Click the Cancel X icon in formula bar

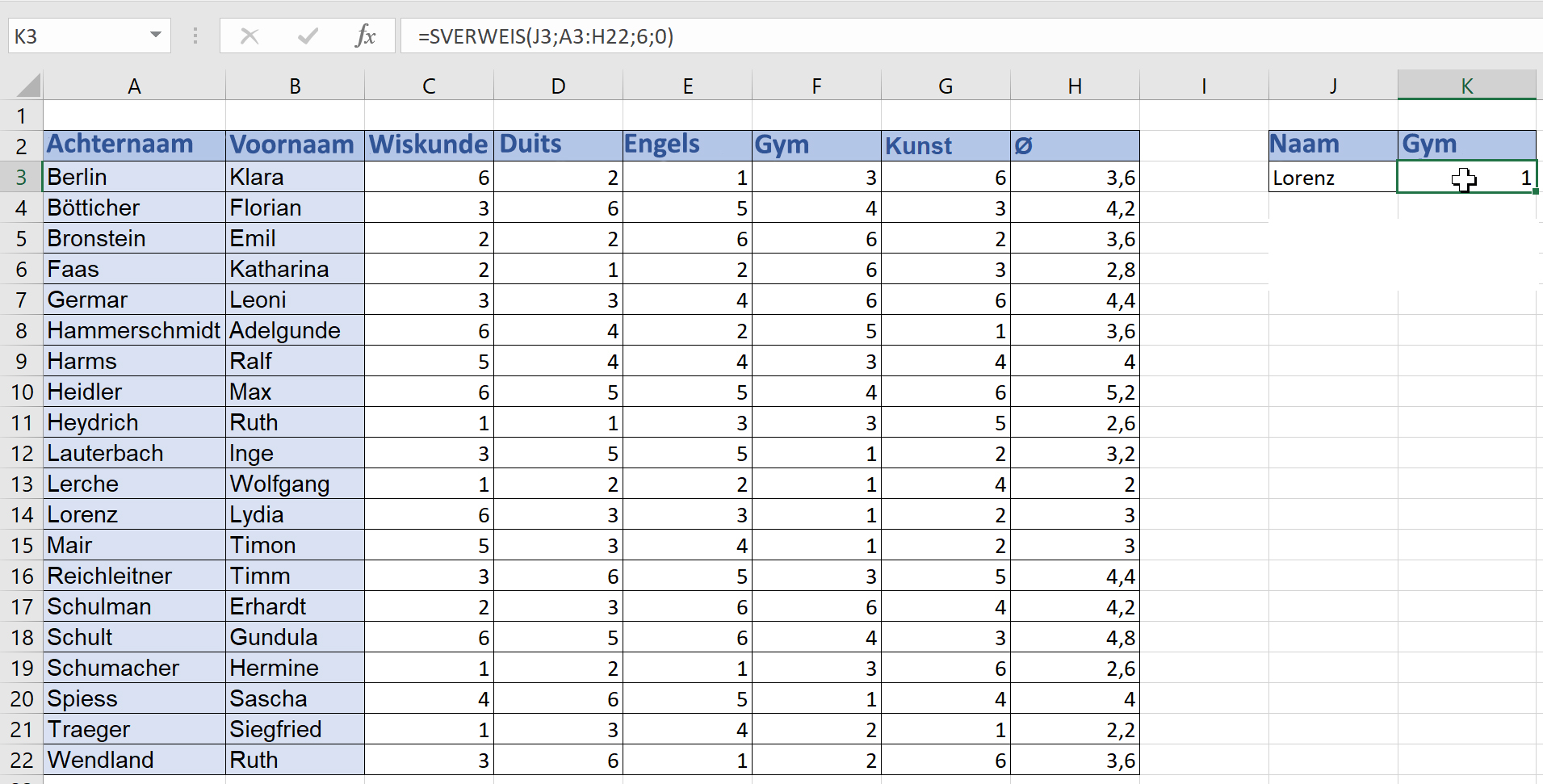(x=249, y=36)
